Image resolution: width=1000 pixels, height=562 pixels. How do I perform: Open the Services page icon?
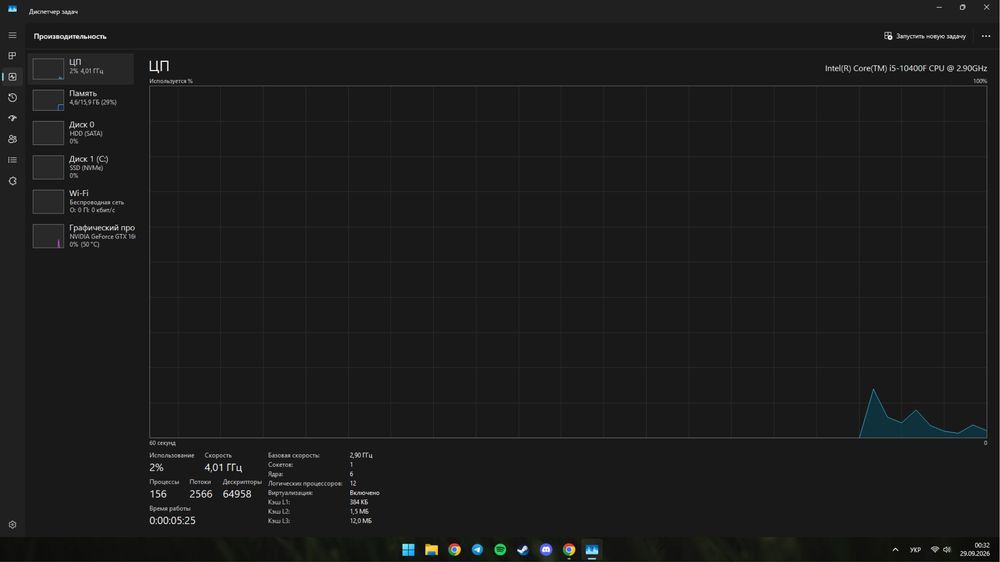click(12, 181)
